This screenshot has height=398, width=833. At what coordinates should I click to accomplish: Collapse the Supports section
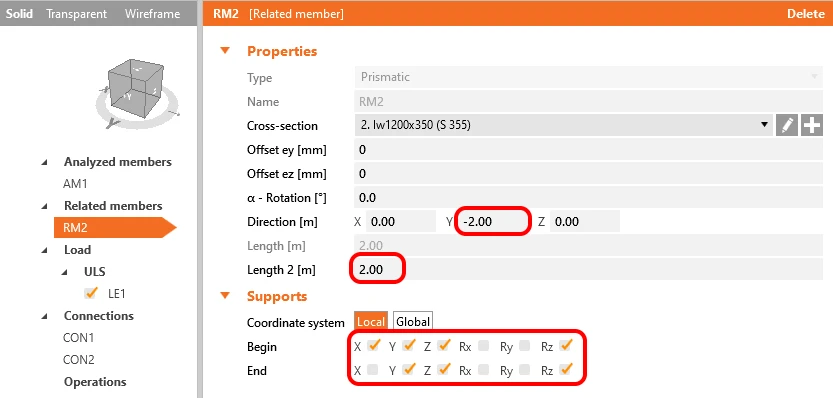225,295
